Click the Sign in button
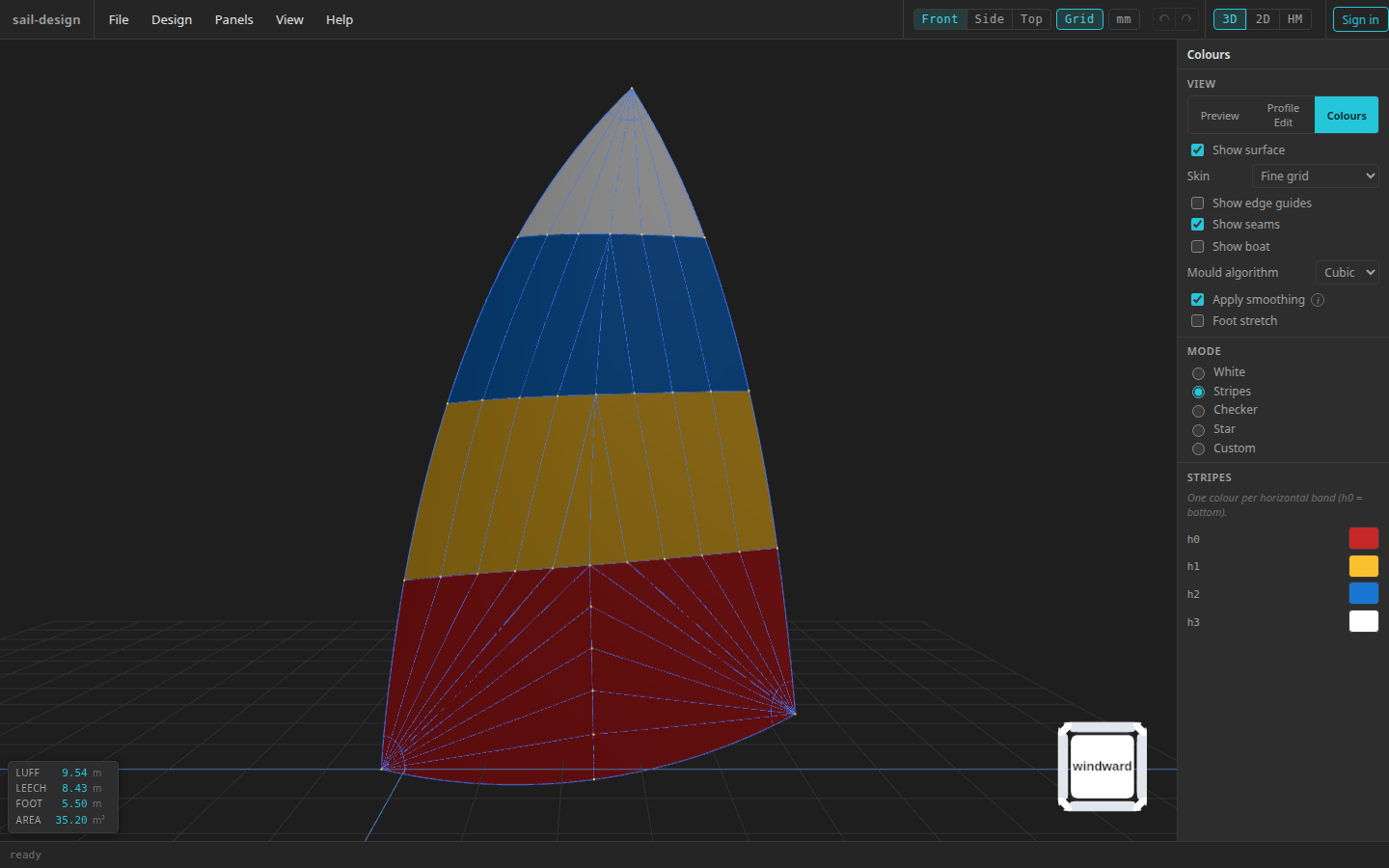The height and width of the screenshot is (868, 1389). tap(1360, 19)
